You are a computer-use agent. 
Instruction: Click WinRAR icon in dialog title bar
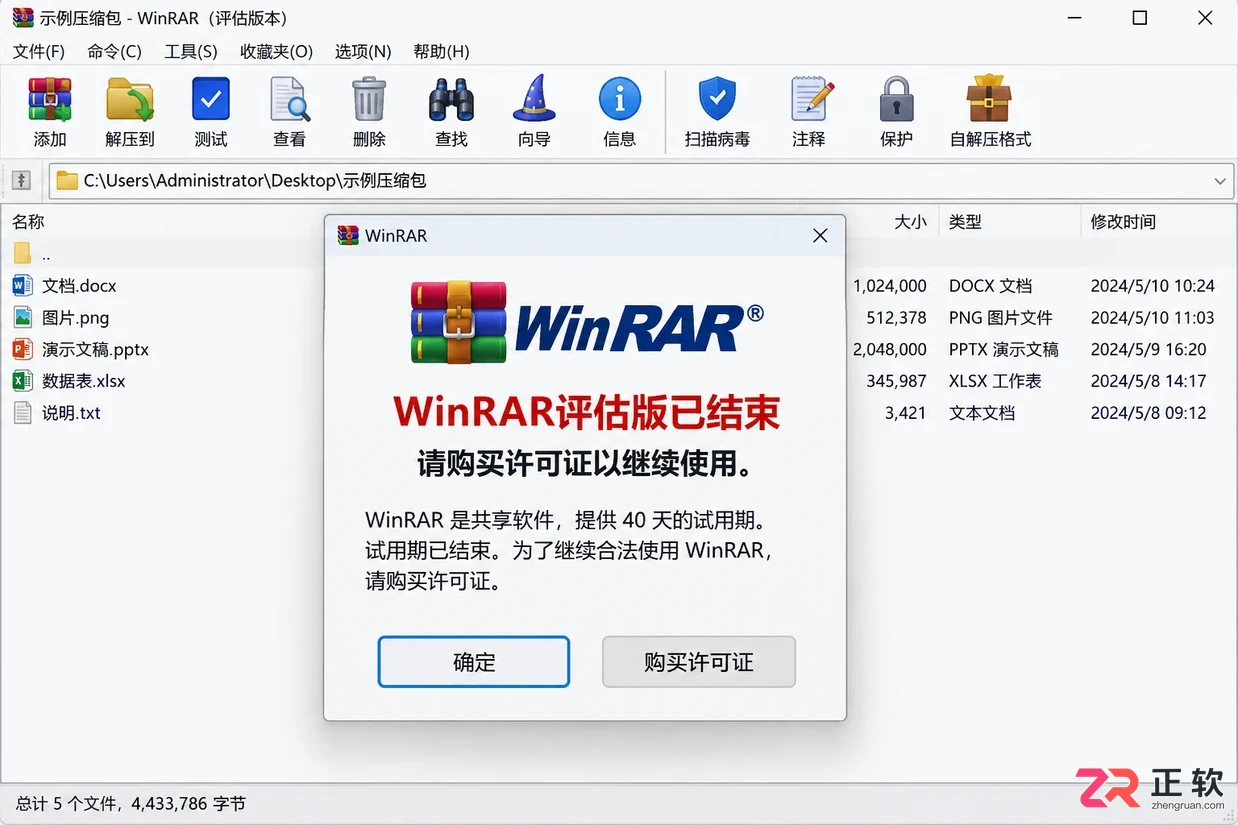click(348, 236)
